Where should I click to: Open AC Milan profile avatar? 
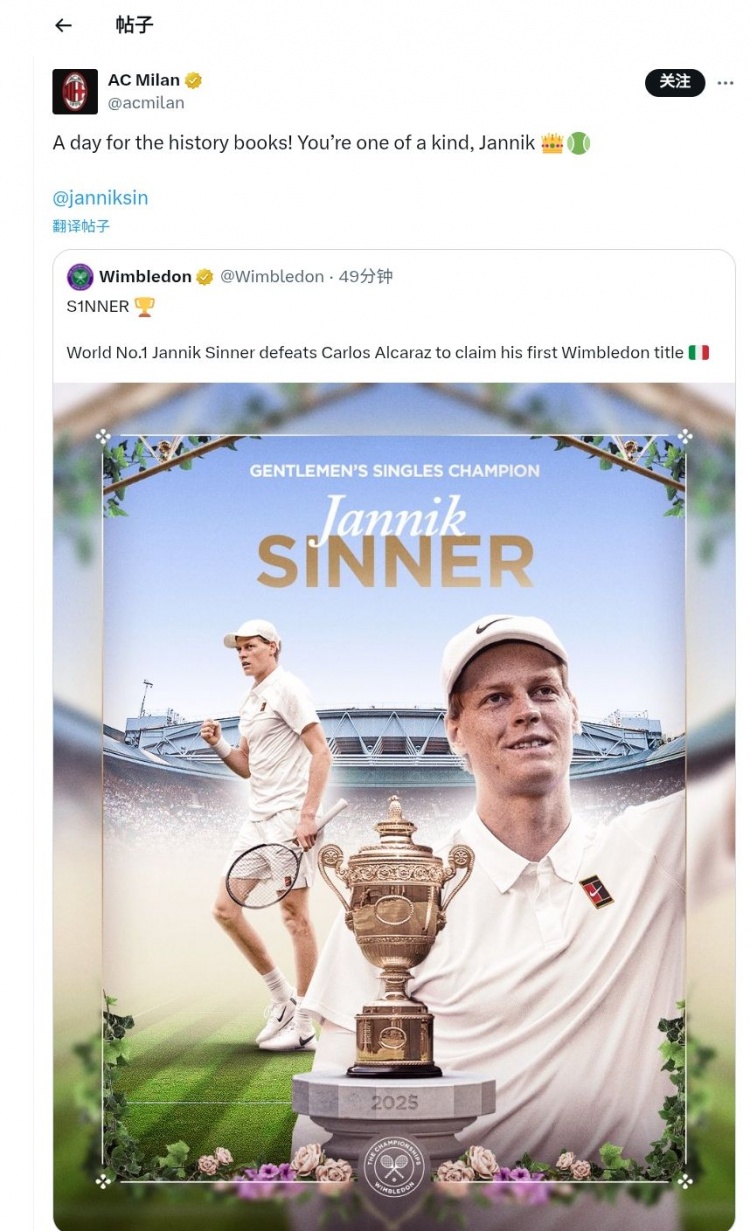[x=75, y=92]
